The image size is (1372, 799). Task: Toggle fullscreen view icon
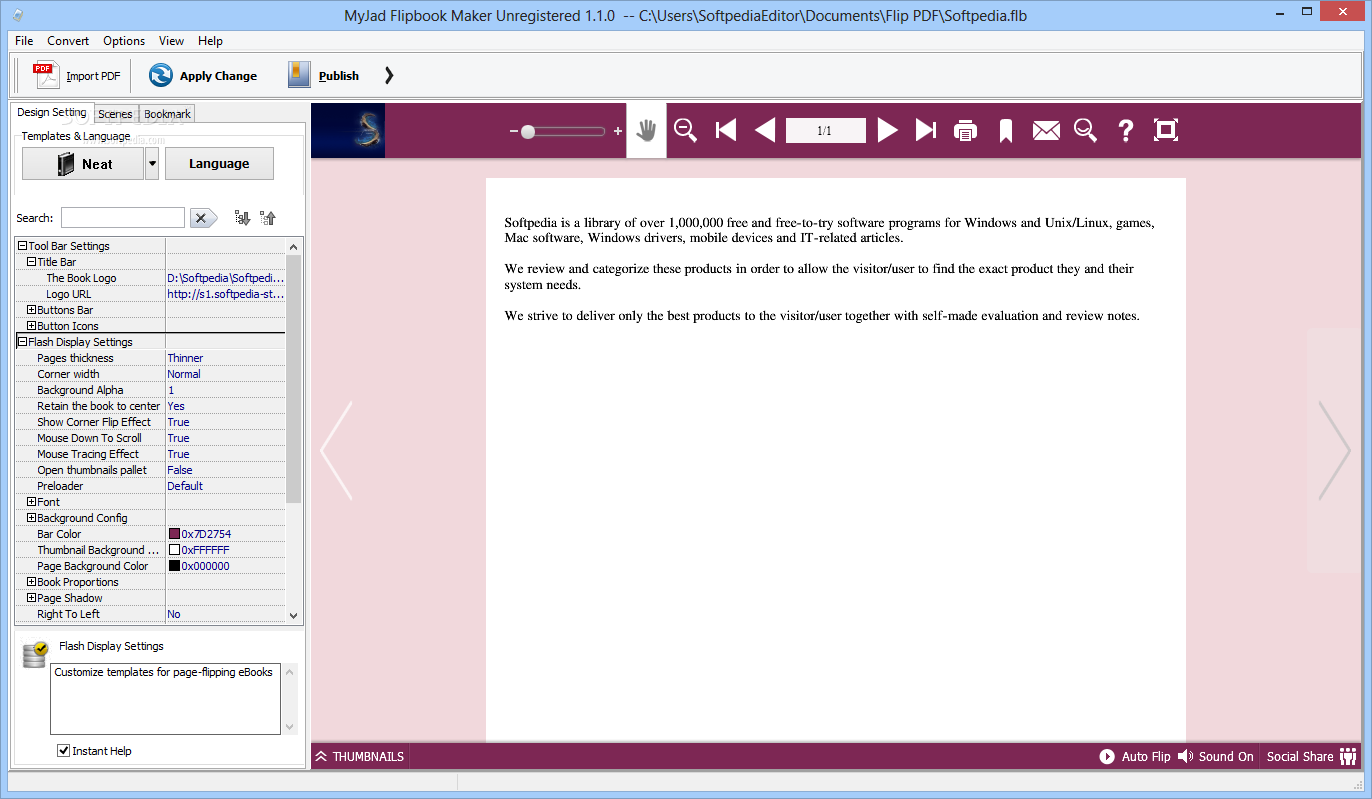pyautogui.click(x=1166, y=130)
